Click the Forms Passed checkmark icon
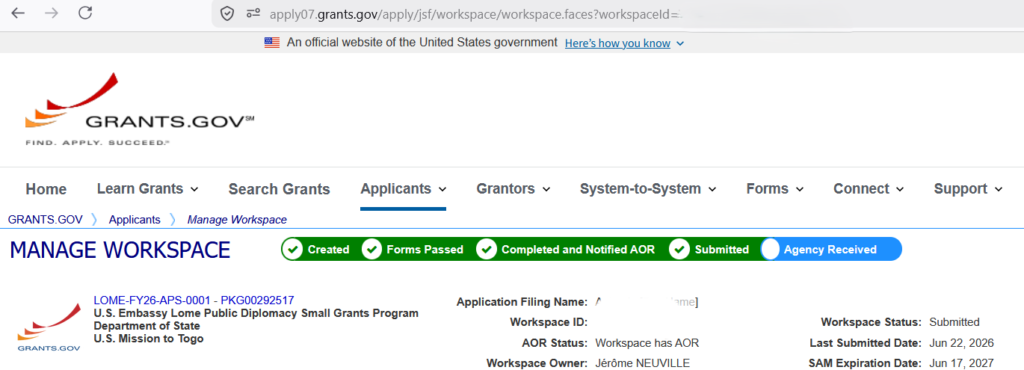This screenshot has height=370, width=1024. pyautogui.click(x=372, y=249)
